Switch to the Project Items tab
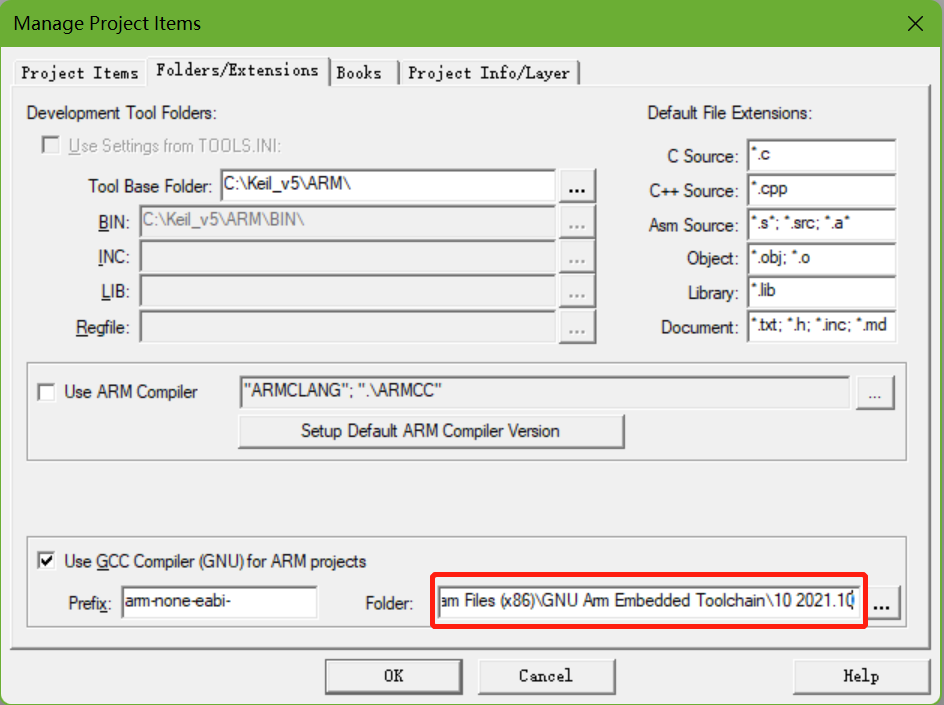944x705 pixels. pos(80,73)
